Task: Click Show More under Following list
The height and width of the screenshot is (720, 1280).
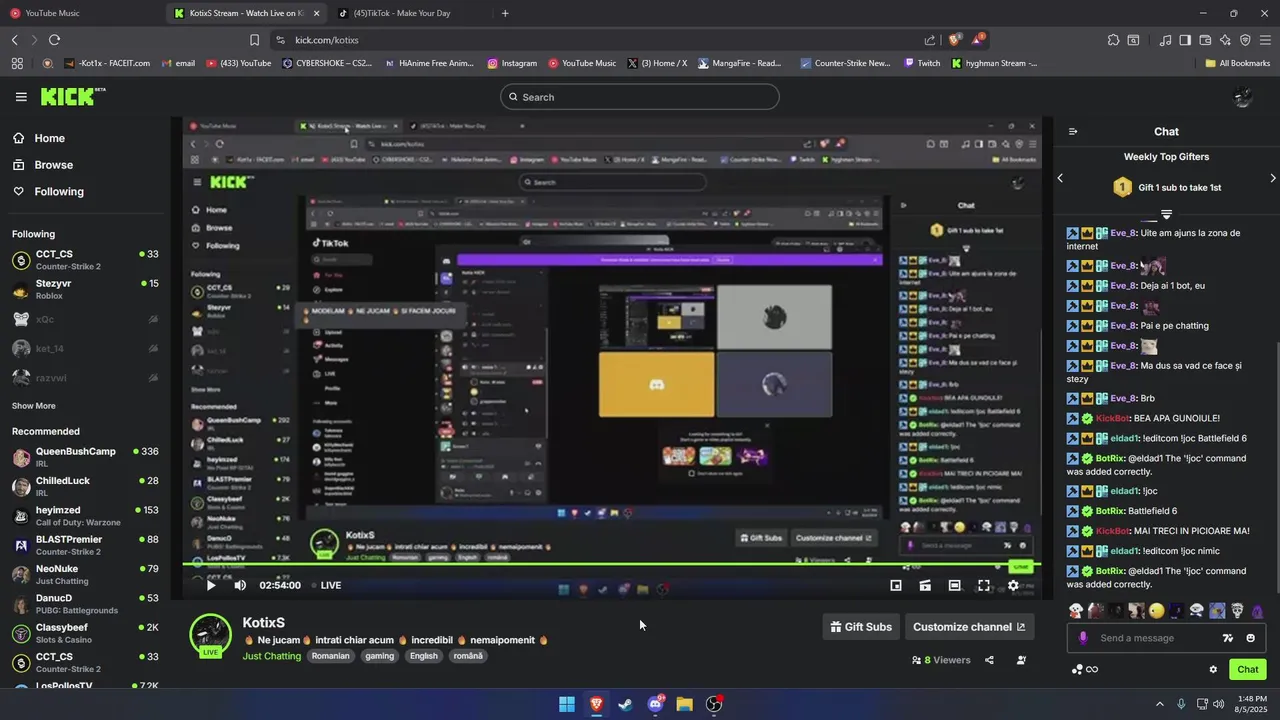Action: [x=34, y=406]
